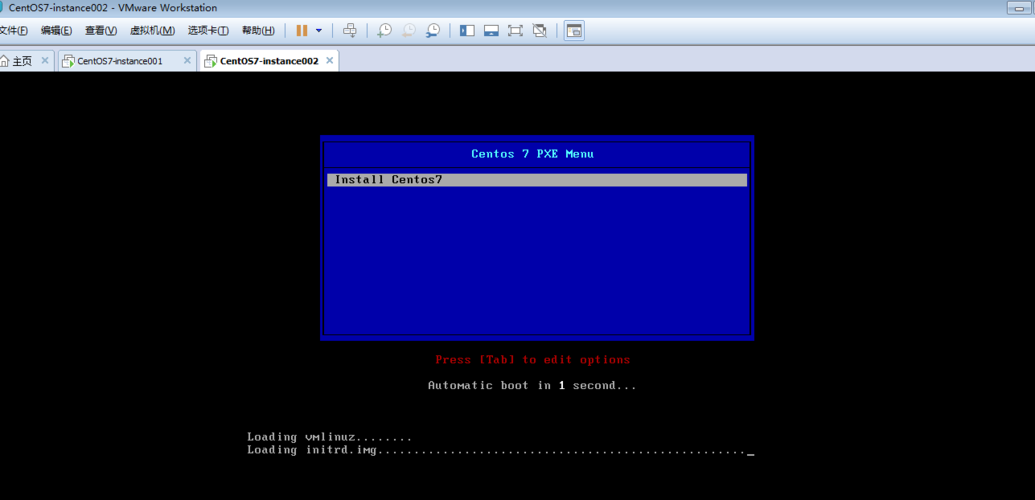Close the CentOS7-instance001 tab
This screenshot has height=500, width=1035.
(187, 61)
